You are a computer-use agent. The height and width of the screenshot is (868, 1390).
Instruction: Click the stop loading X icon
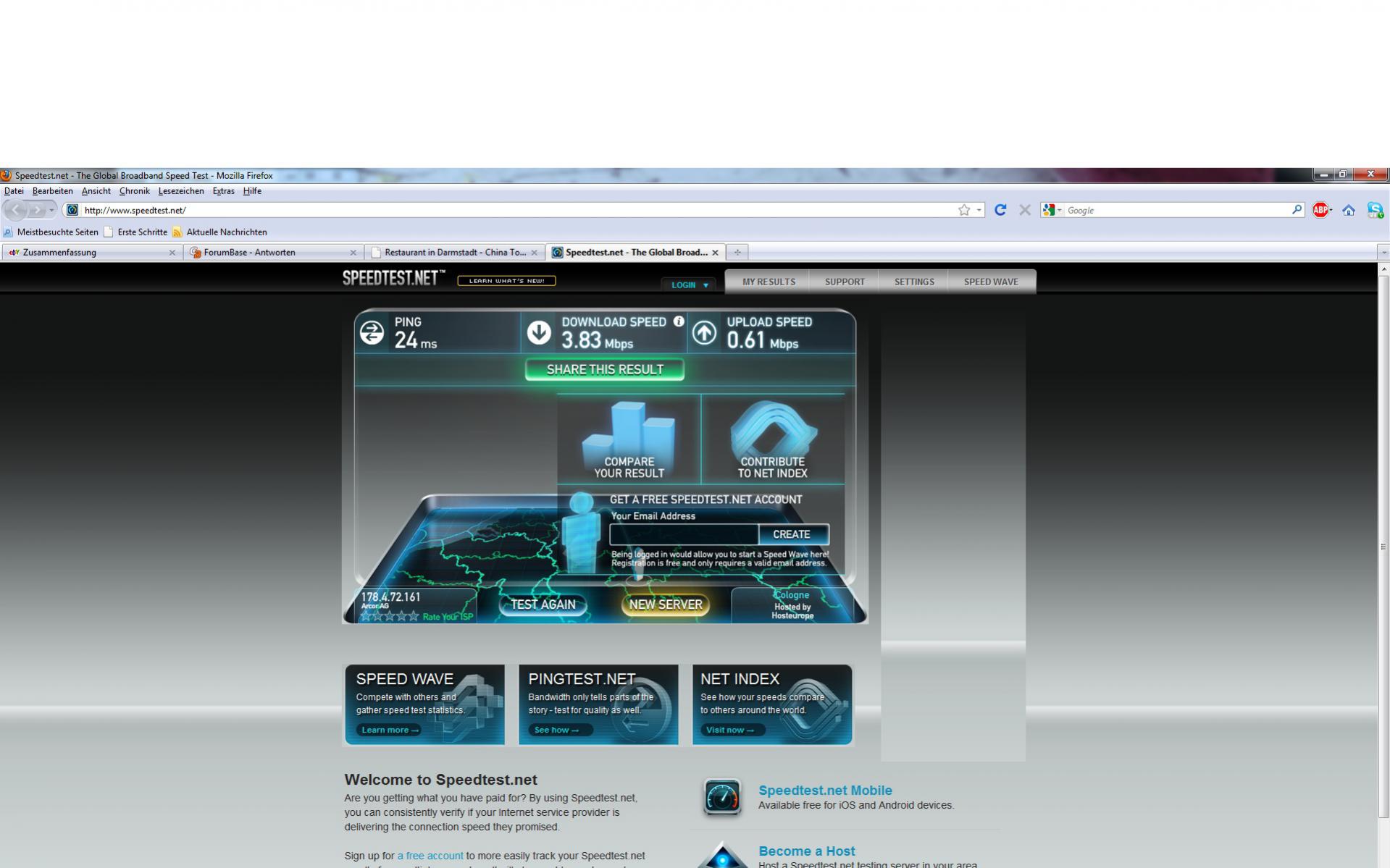pos(1024,210)
